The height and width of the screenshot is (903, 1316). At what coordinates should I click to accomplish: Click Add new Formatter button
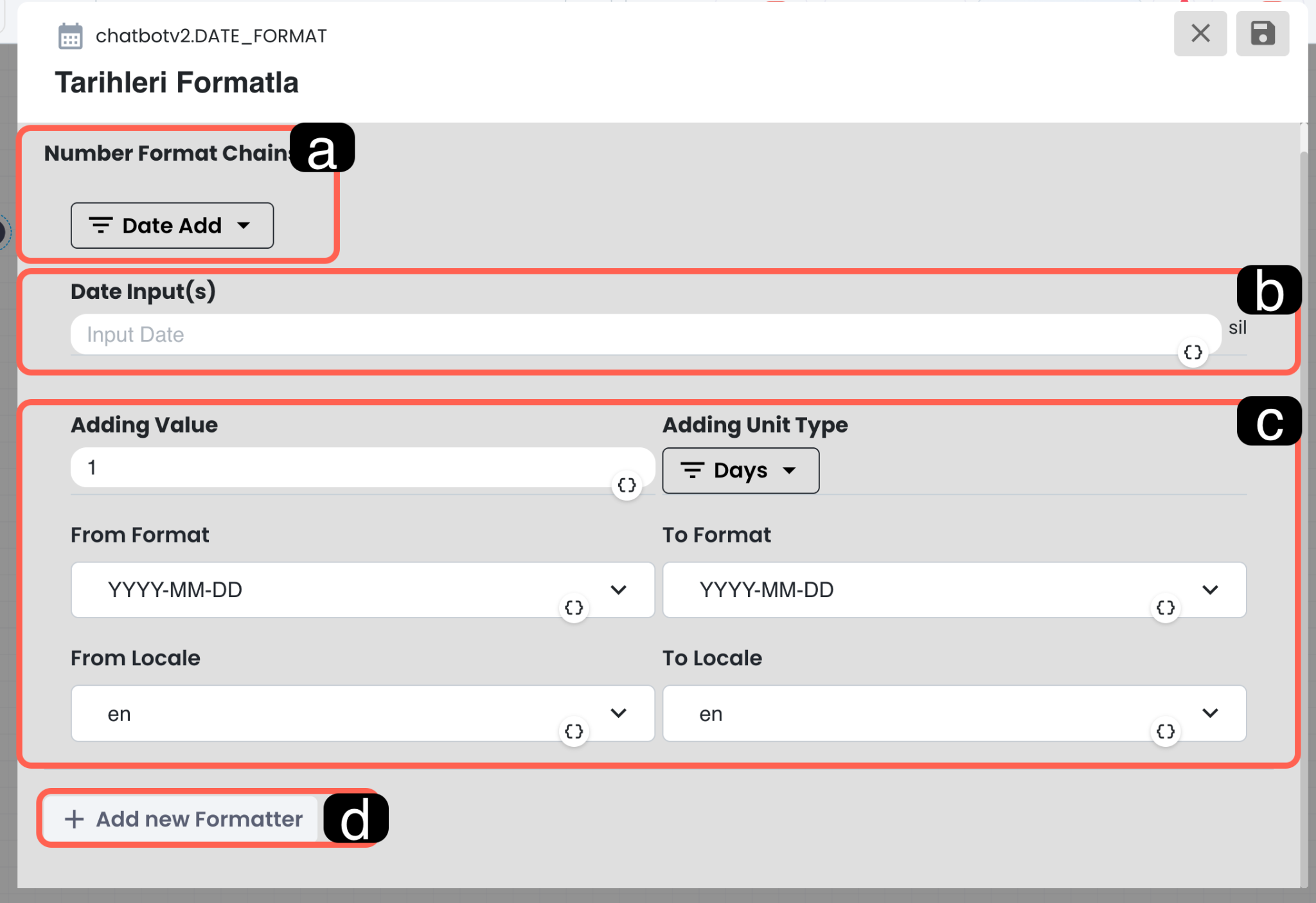pos(183,819)
